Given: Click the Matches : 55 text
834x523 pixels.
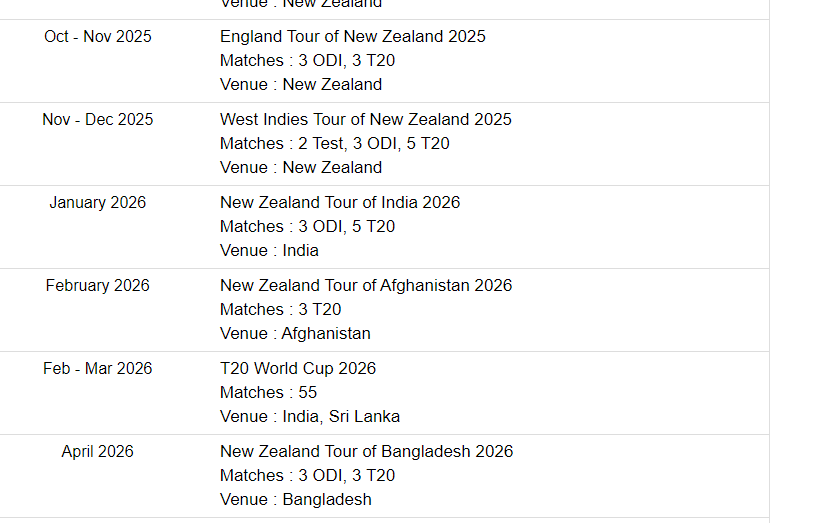Looking at the screenshot, I should tap(268, 393).
